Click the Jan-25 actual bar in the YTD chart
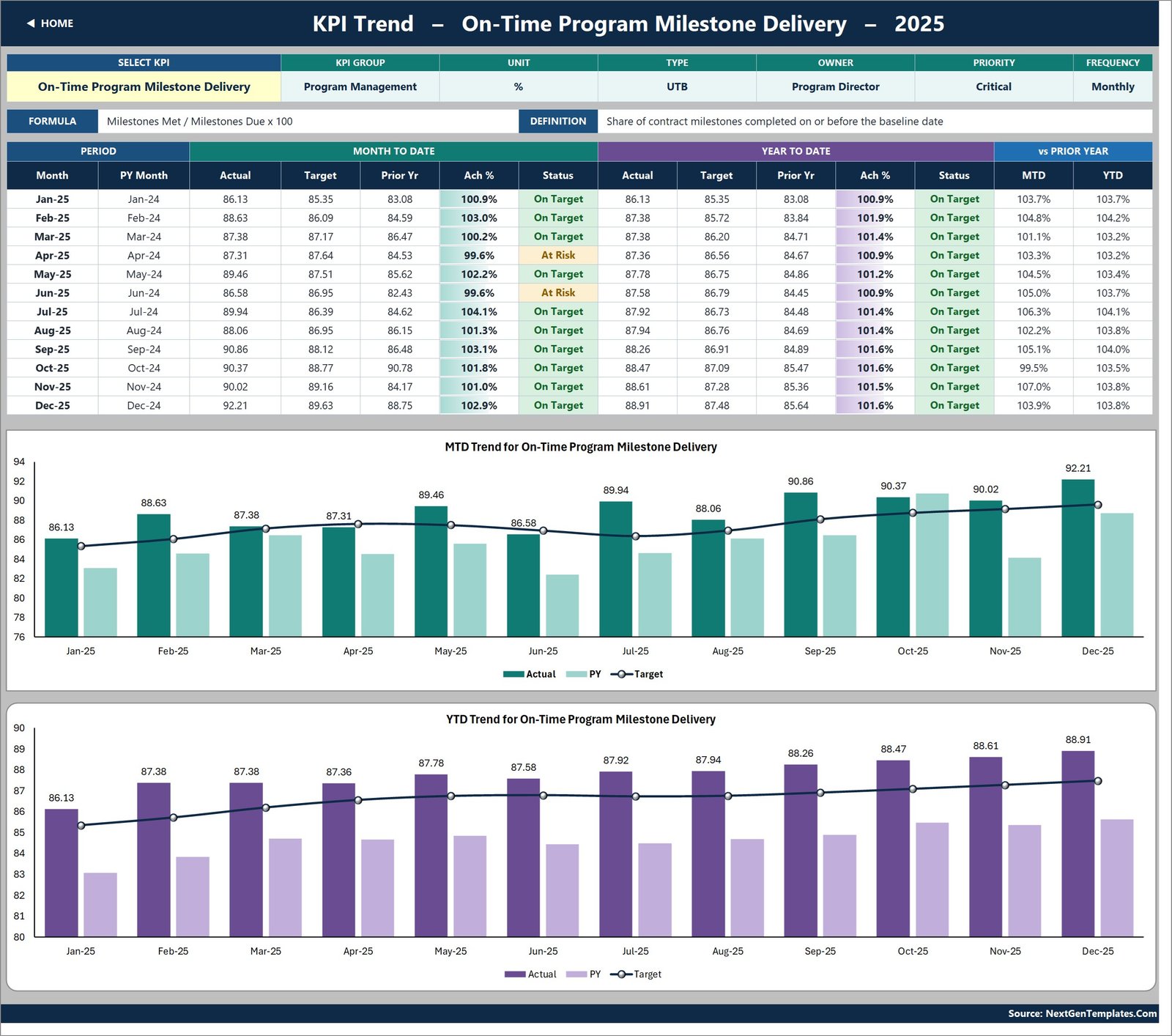This screenshot has height=1036, width=1172. pyautogui.click(x=62, y=873)
